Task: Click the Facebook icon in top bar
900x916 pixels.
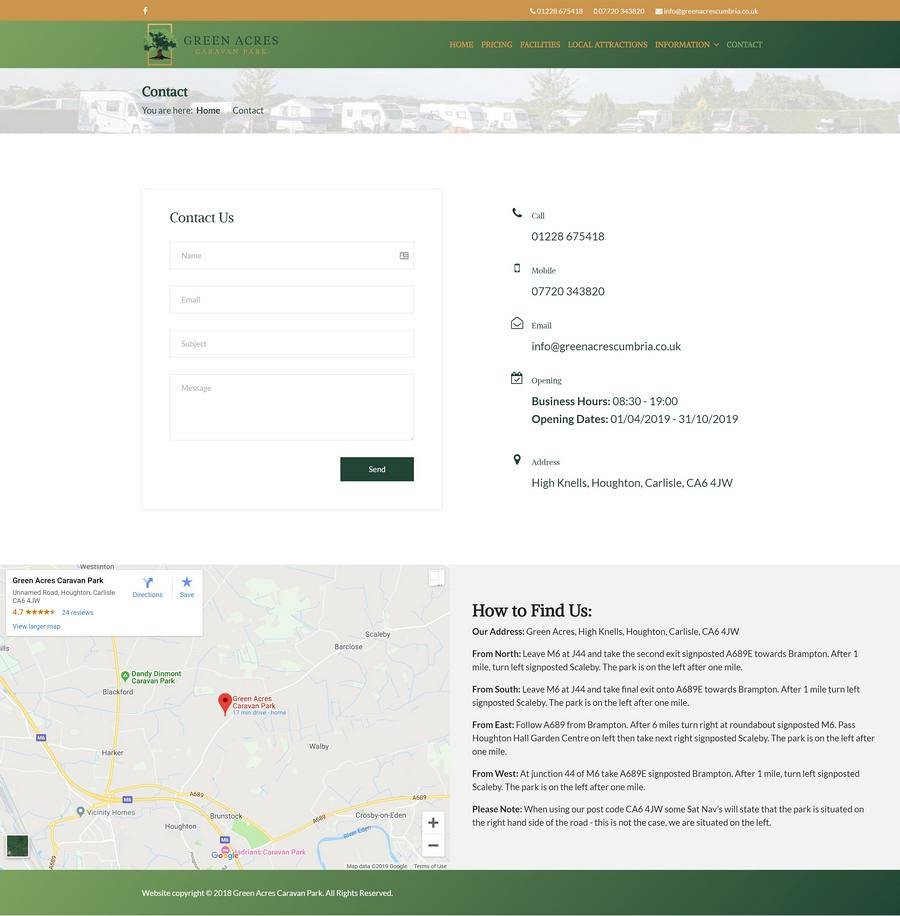Action: point(145,11)
